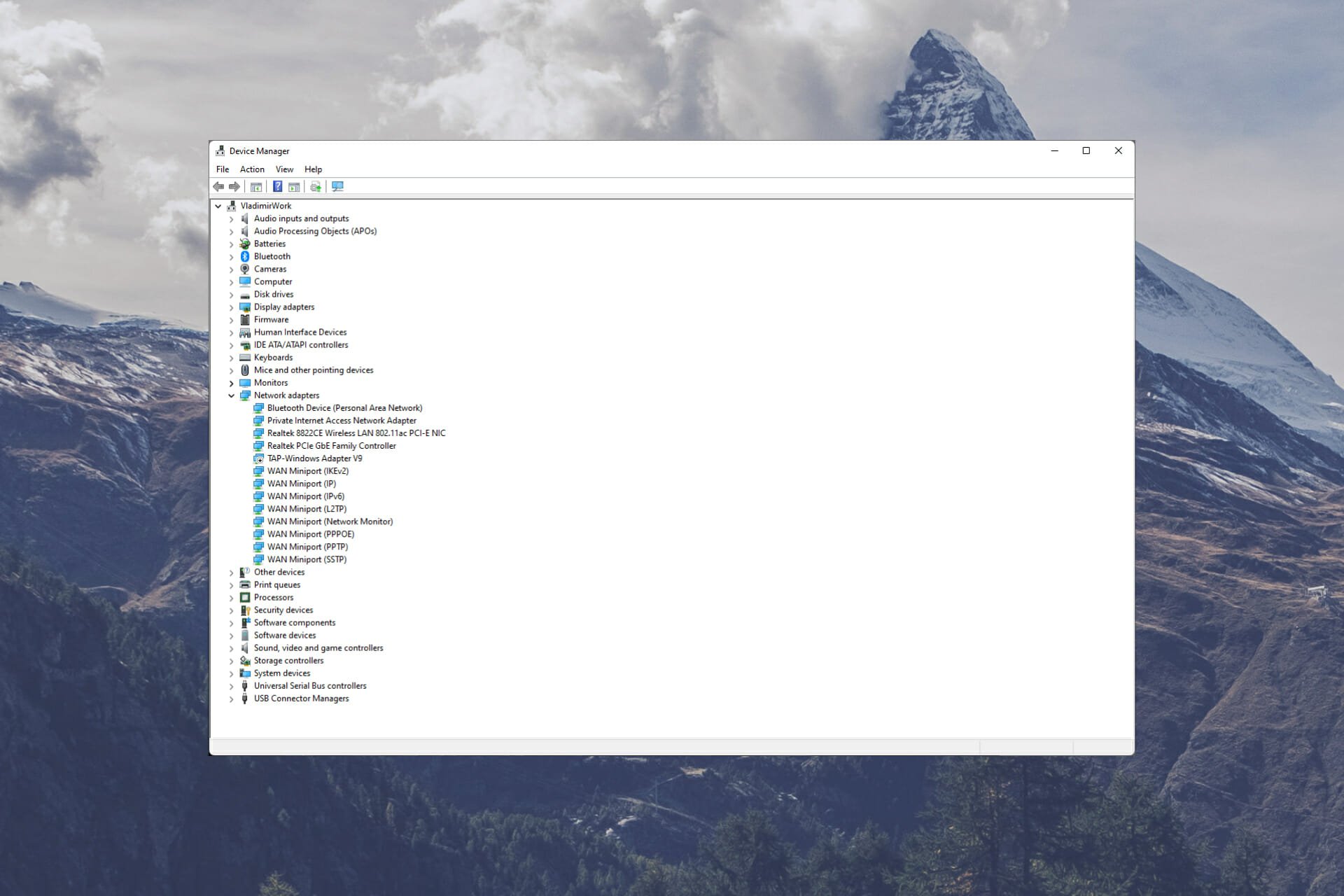Collapse the VladimirWork root node
The width and height of the screenshot is (1344, 896).
tap(218, 206)
